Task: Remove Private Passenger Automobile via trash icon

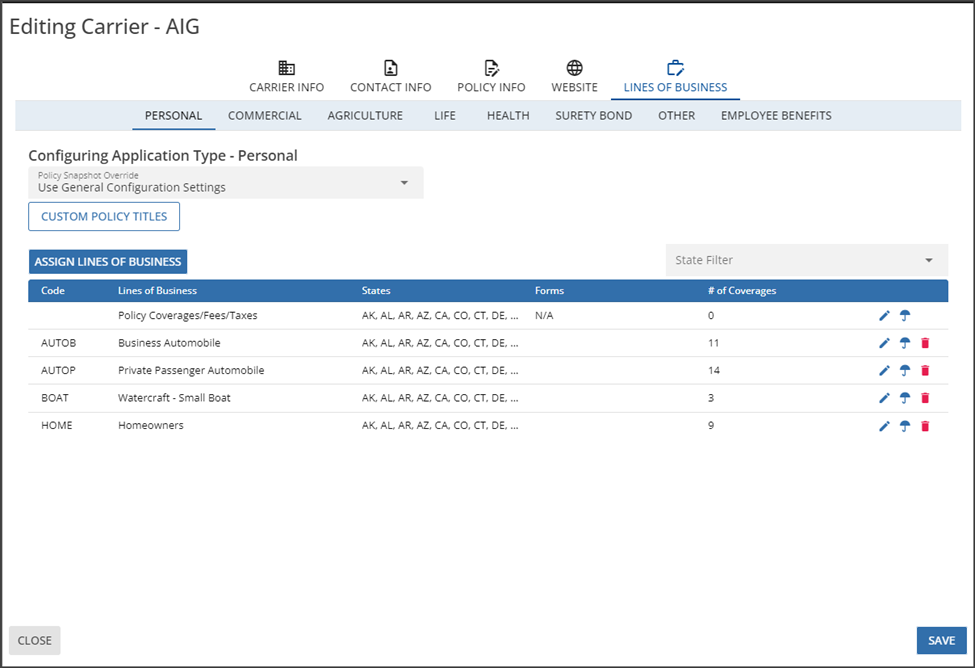Action: [x=925, y=371]
